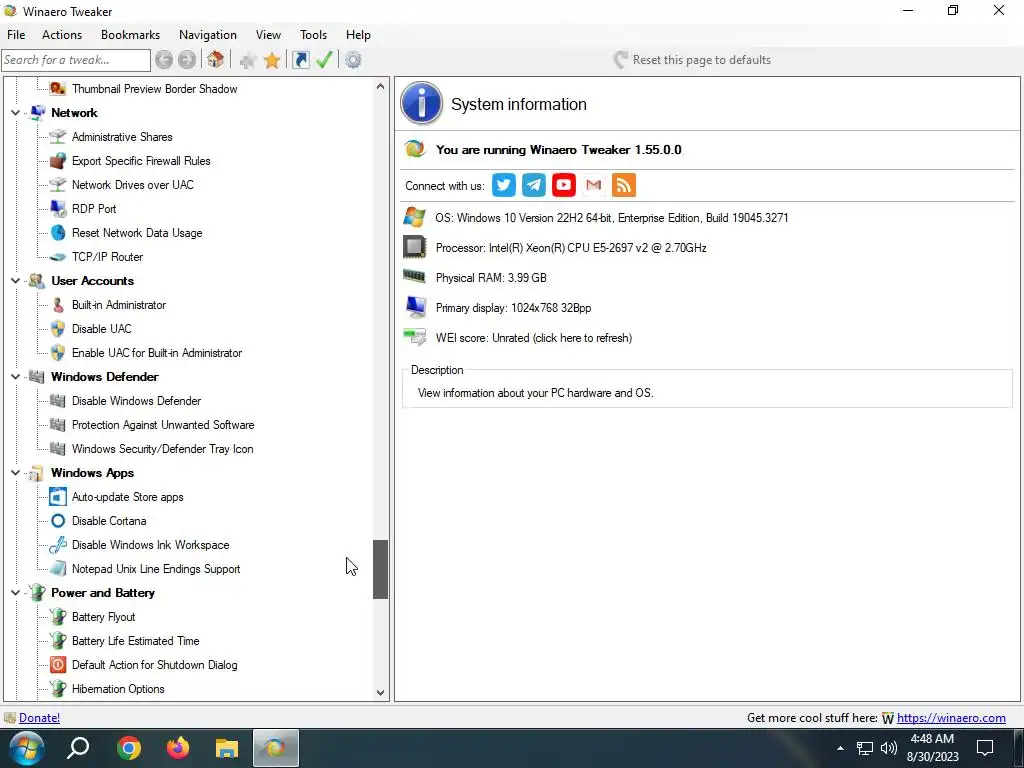Click Reset this page to defaults
The height and width of the screenshot is (768, 1024).
click(x=692, y=60)
